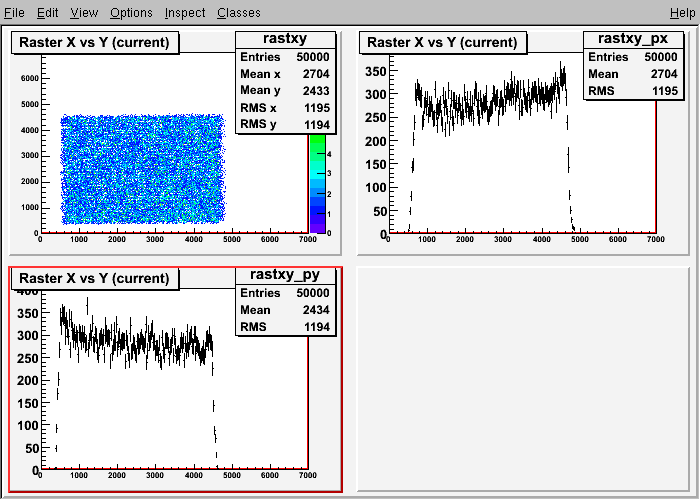
Task: Click the top-right Raster X vs Y title
Action: pyautogui.click(x=442, y=42)
